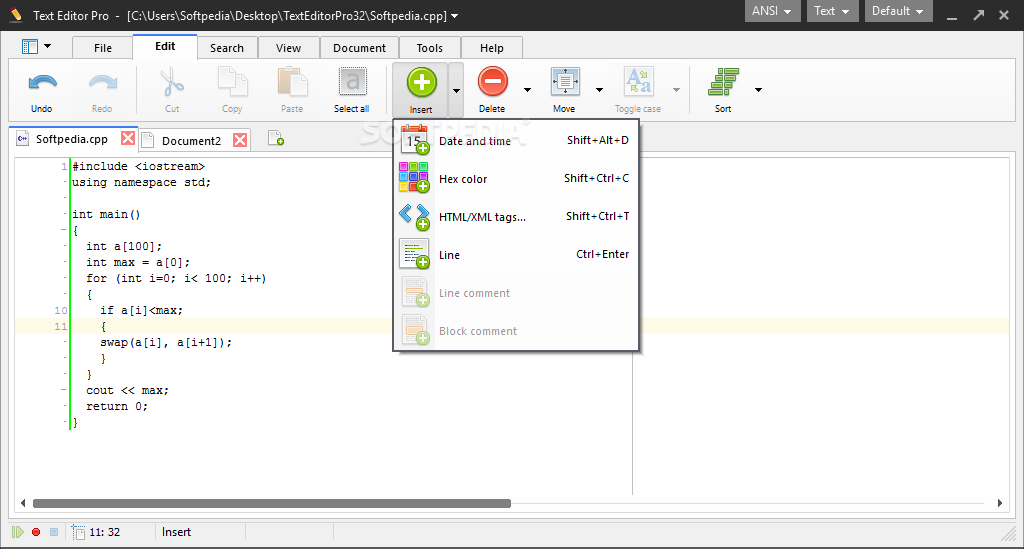
Task: Open the Toggle case dropdown arrow
Action: coord(677,90)
